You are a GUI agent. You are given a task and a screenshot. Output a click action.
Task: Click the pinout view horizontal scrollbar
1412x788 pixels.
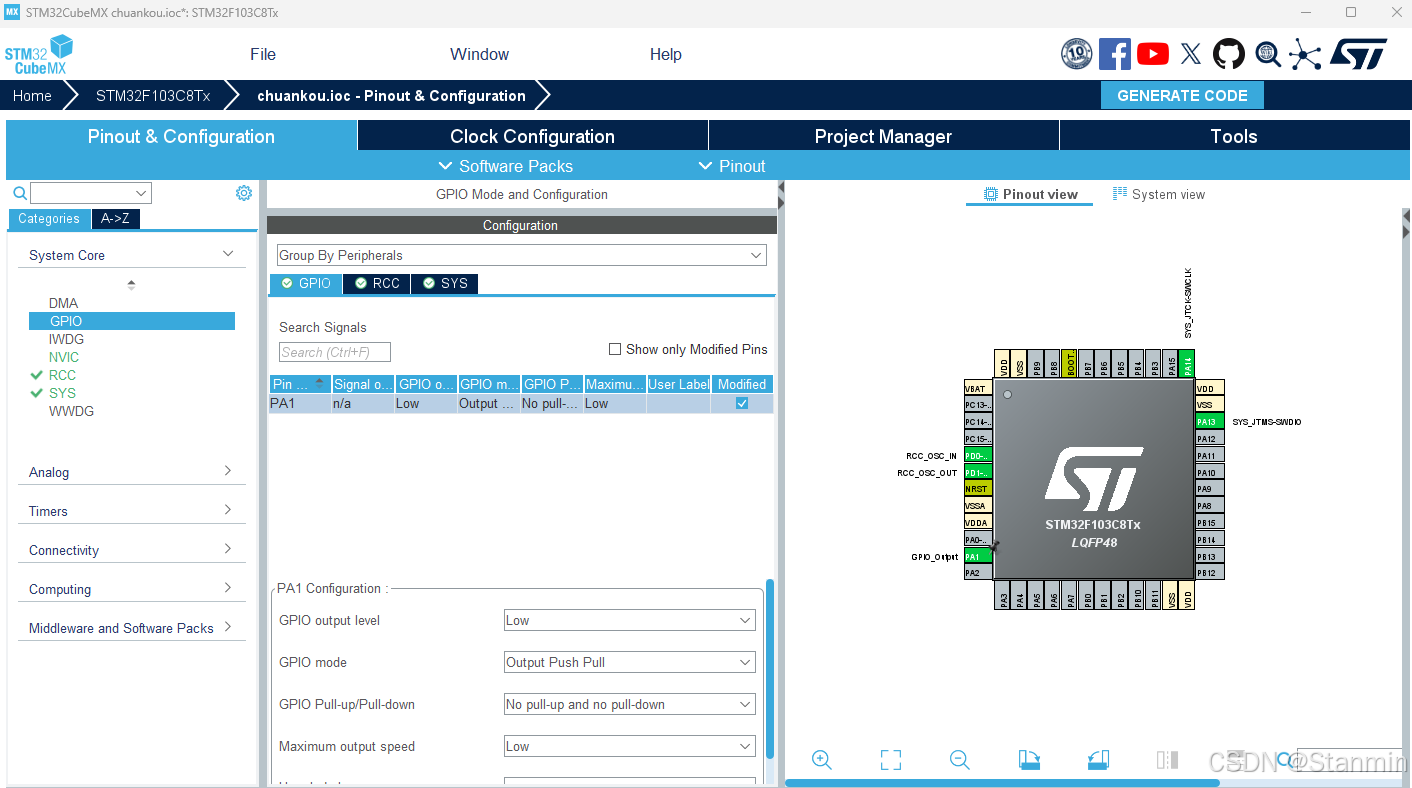1002,783
